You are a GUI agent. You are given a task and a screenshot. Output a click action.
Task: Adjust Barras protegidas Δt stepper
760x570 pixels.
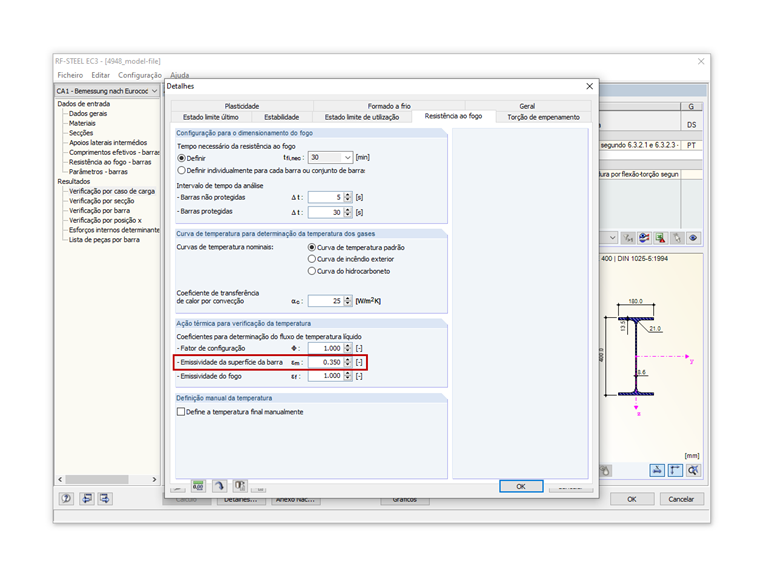348,212
